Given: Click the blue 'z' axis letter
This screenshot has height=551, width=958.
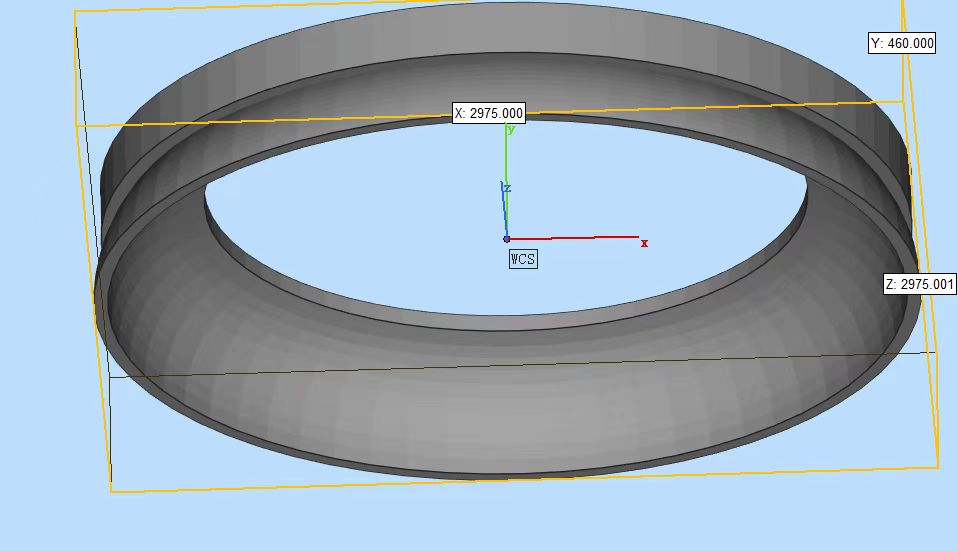Looking at the screenshot, I should 507,188.
